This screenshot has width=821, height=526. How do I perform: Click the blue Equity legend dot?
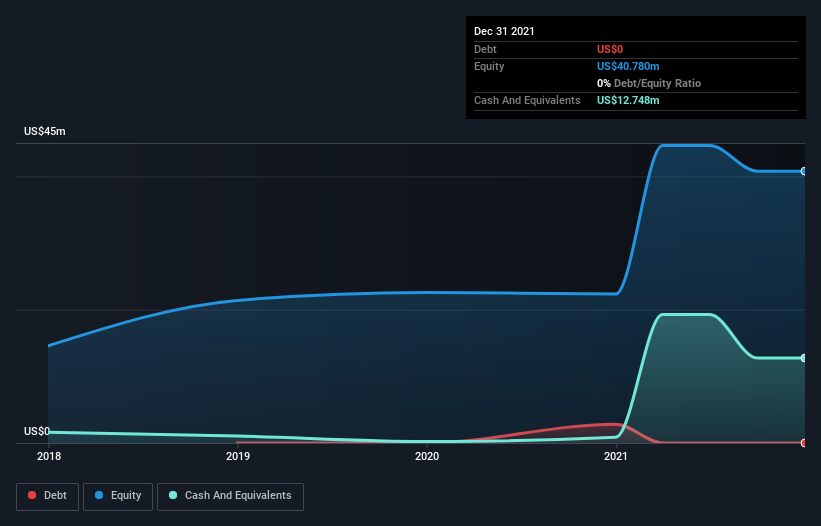point(99,495)
